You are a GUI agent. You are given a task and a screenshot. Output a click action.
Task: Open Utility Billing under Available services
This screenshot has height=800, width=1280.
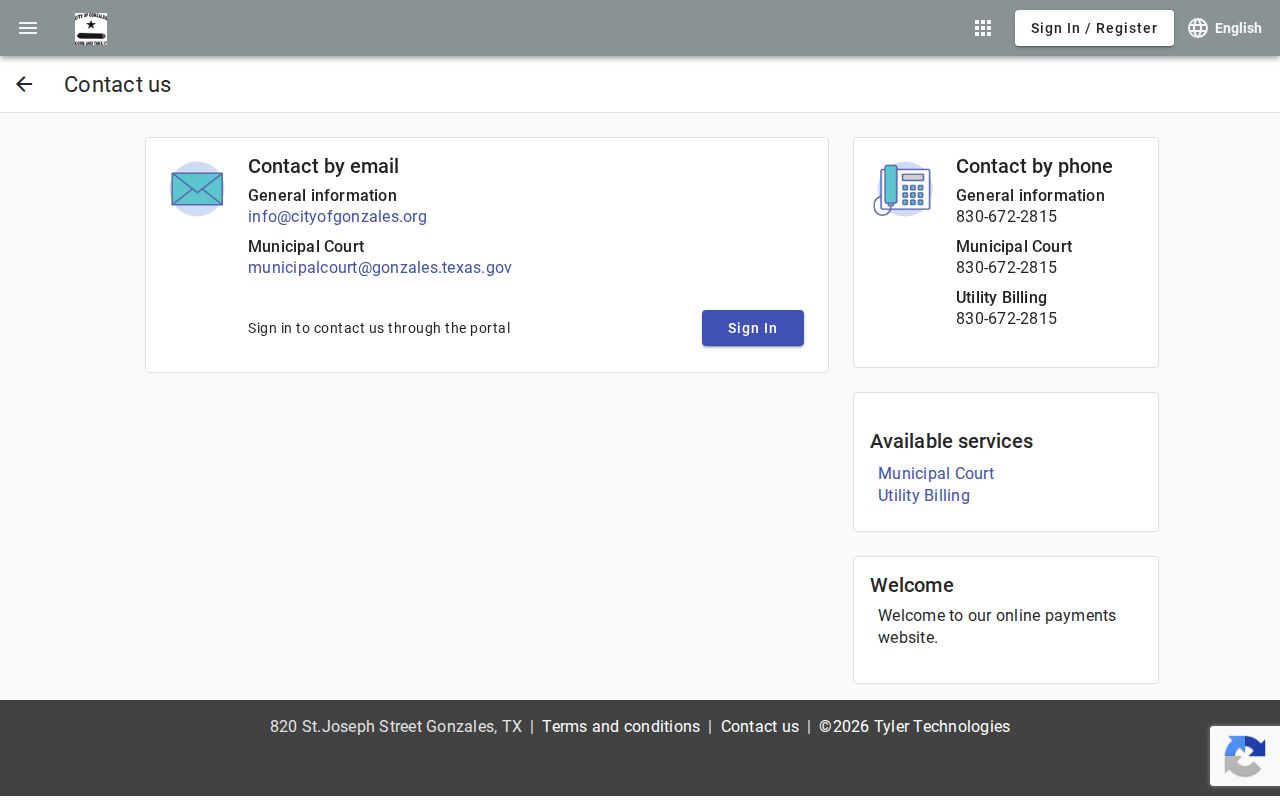click(924, 496)
